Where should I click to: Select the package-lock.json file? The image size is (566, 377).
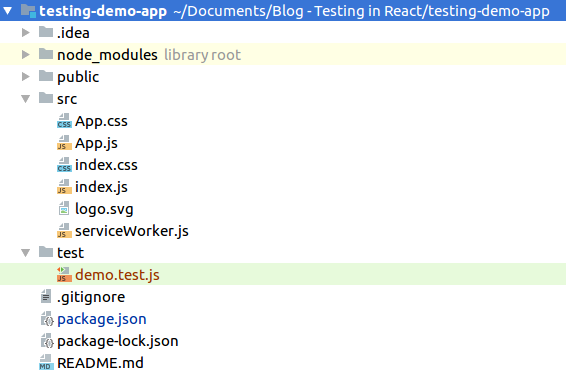118,341
